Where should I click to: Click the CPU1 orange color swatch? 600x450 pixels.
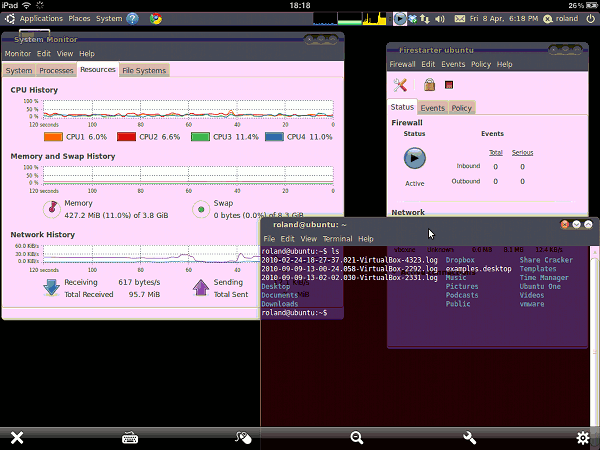pyautogui.click(x=53, y=137)
